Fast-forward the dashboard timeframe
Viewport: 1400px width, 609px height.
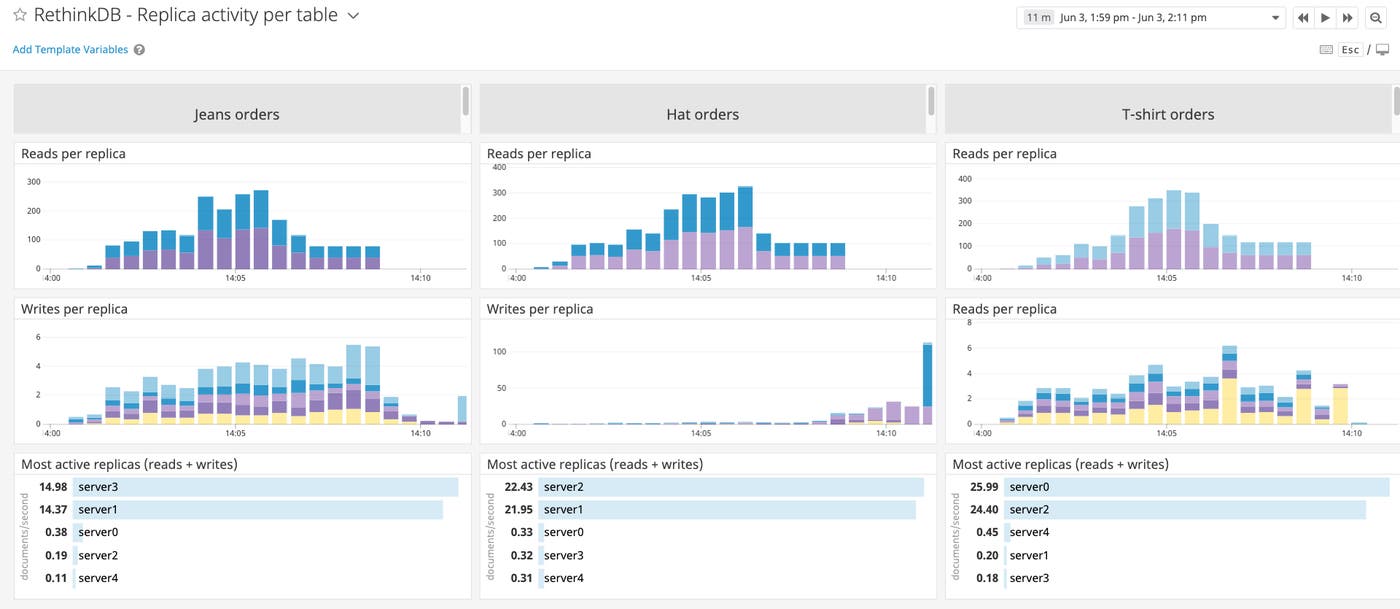[x=1348, y=17]
